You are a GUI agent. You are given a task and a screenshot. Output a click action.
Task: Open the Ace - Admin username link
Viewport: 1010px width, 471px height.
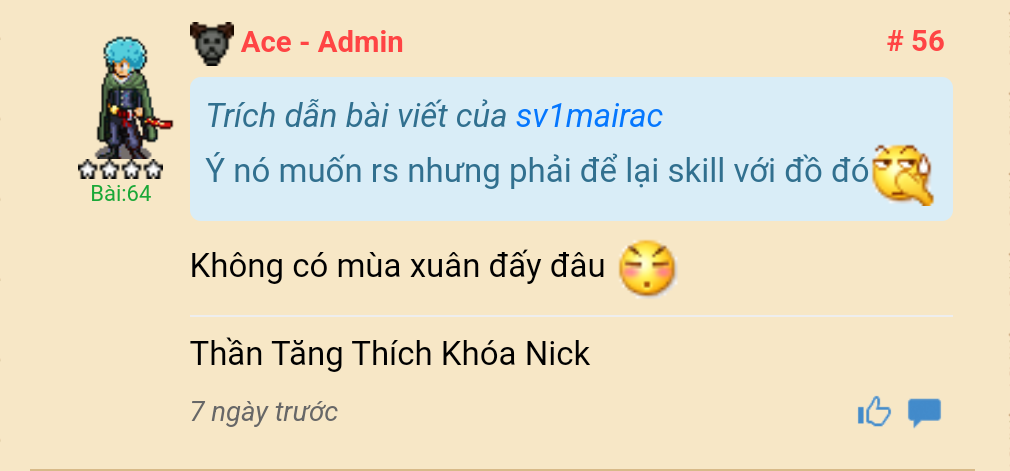point(322,43)
